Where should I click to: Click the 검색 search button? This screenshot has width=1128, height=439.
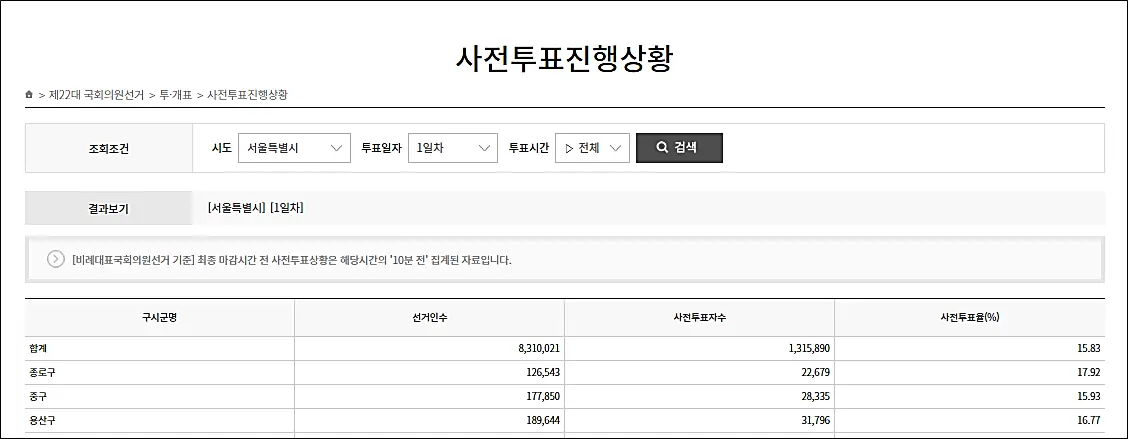(679, 148)
